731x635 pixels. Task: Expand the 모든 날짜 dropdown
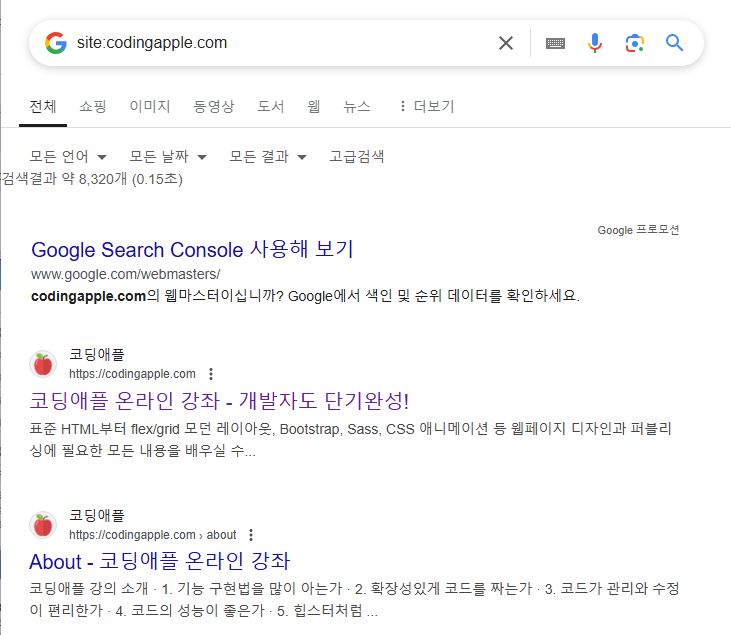pyautogui.click(x=168, y=157)
